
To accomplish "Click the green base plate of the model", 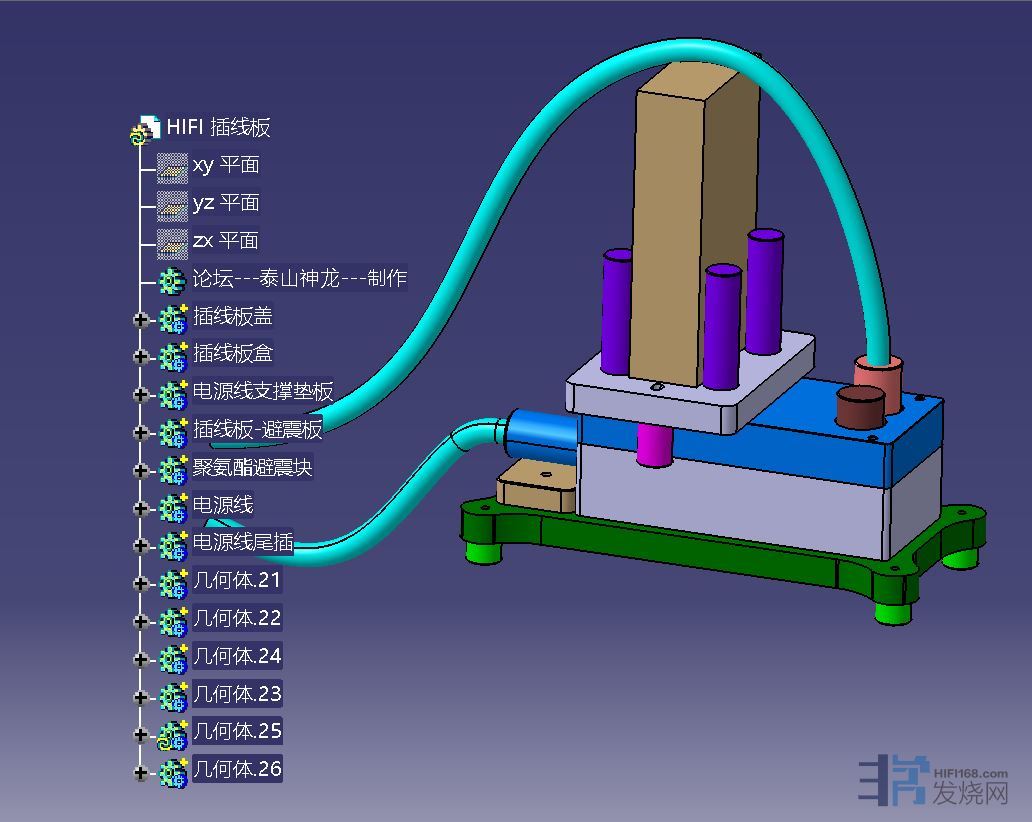I will pos(700,558).
